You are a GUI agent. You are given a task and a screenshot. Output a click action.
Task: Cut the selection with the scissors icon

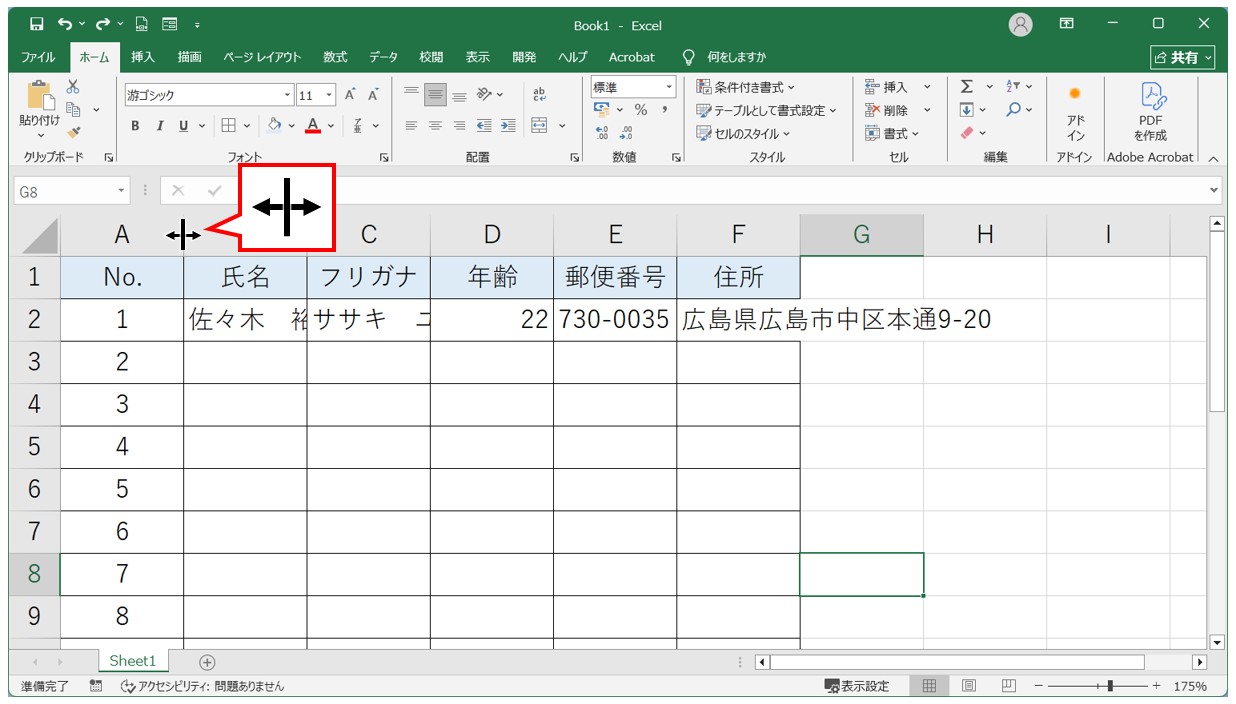(73, 87)
